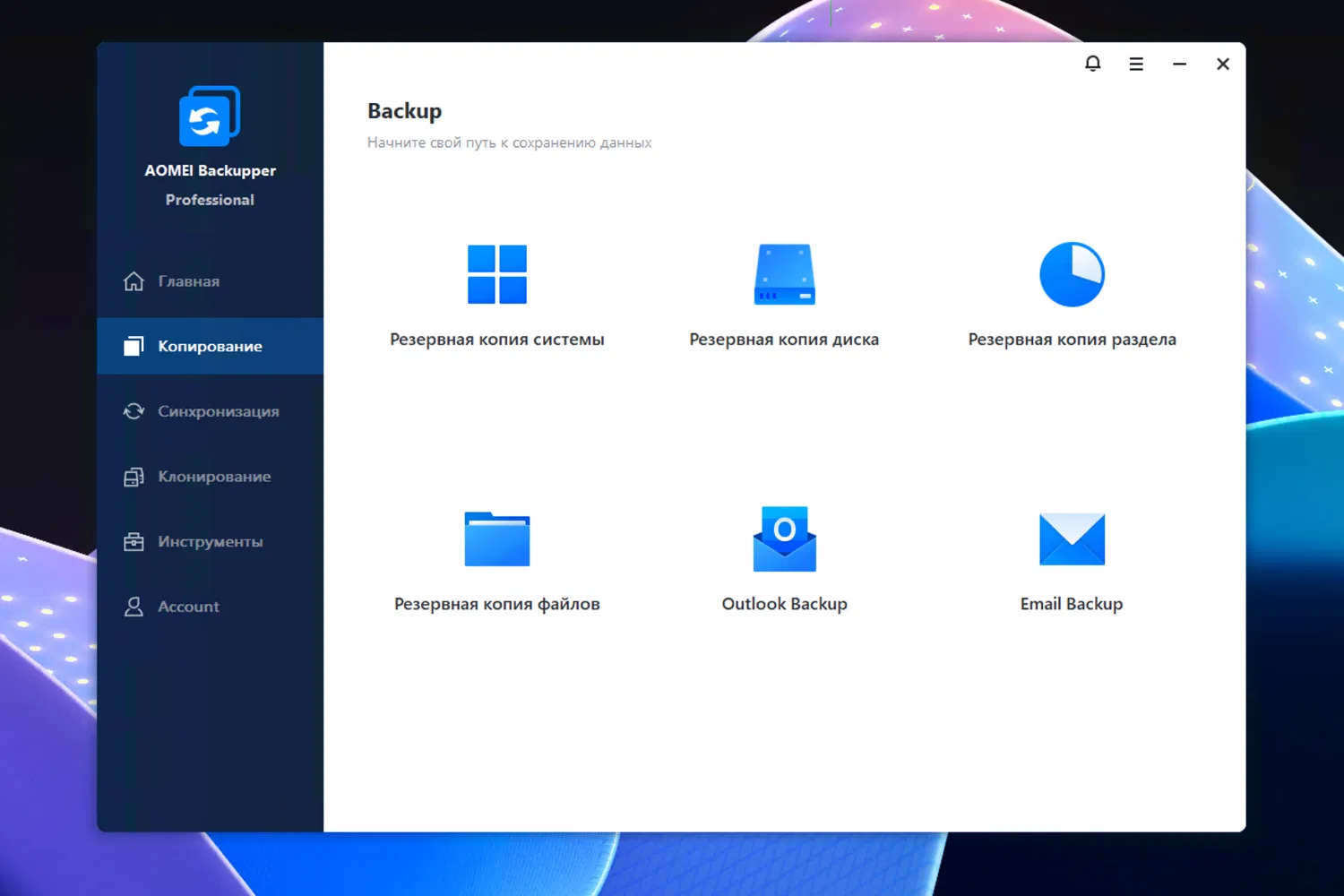Image resolution: width=1344 pixels, height=896 pixels.
Task: Click the subtitle Начните свой путь к сохранению данных
Action: (509, 142)
